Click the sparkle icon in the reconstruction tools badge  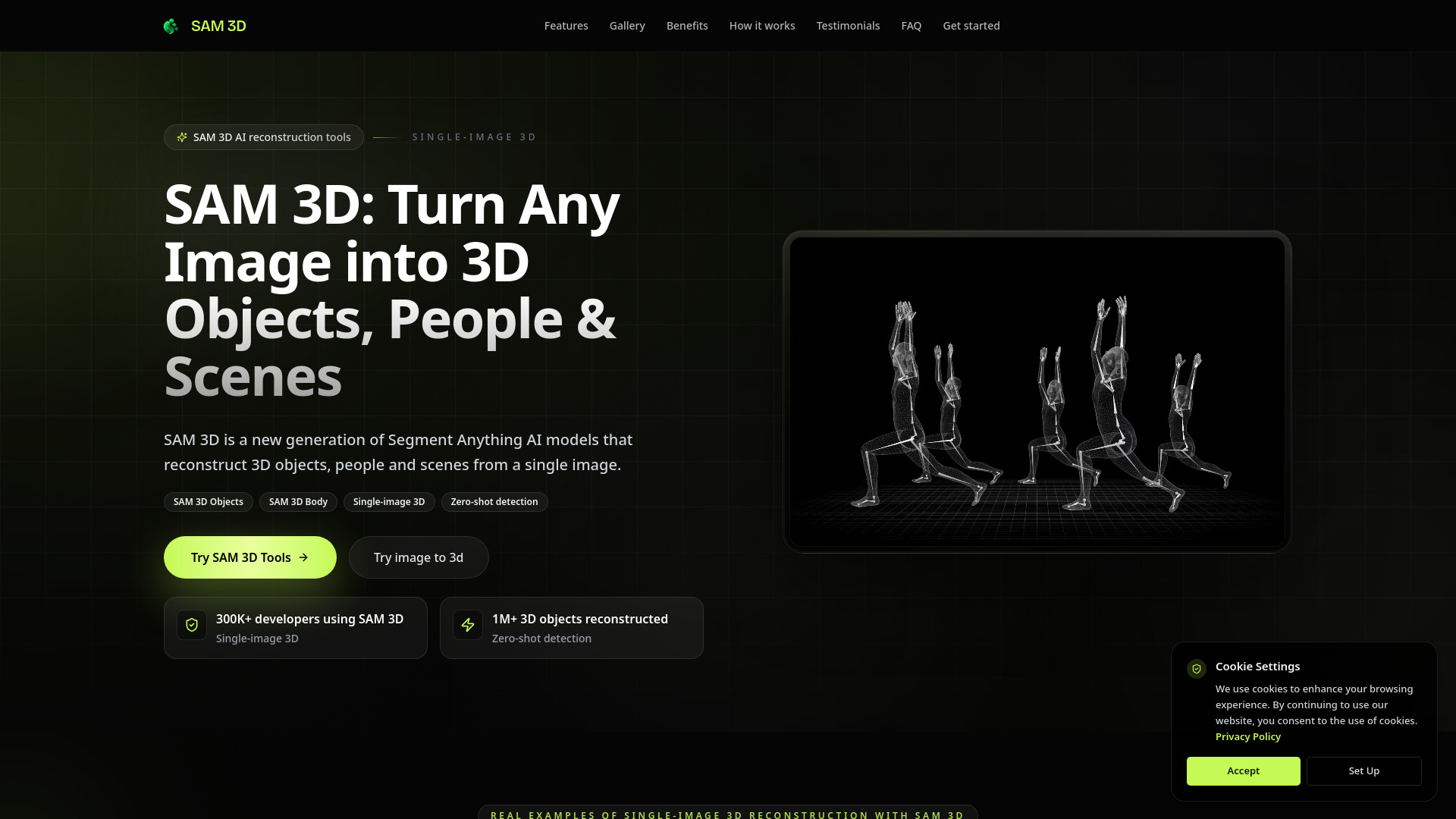[x=182, y=137]
